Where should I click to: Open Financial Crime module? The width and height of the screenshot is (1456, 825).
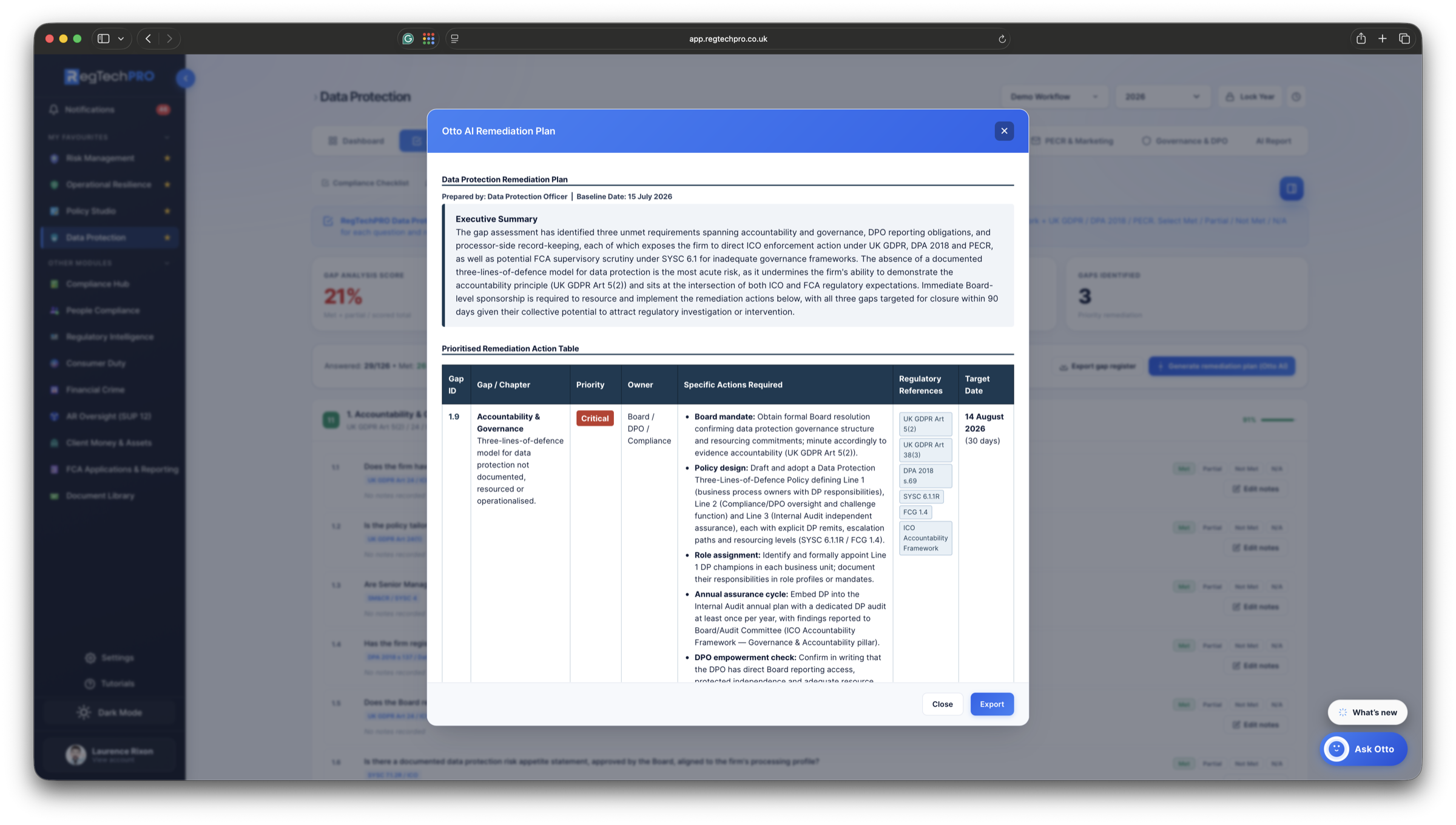pyautogui.click(x=109, y=390)
